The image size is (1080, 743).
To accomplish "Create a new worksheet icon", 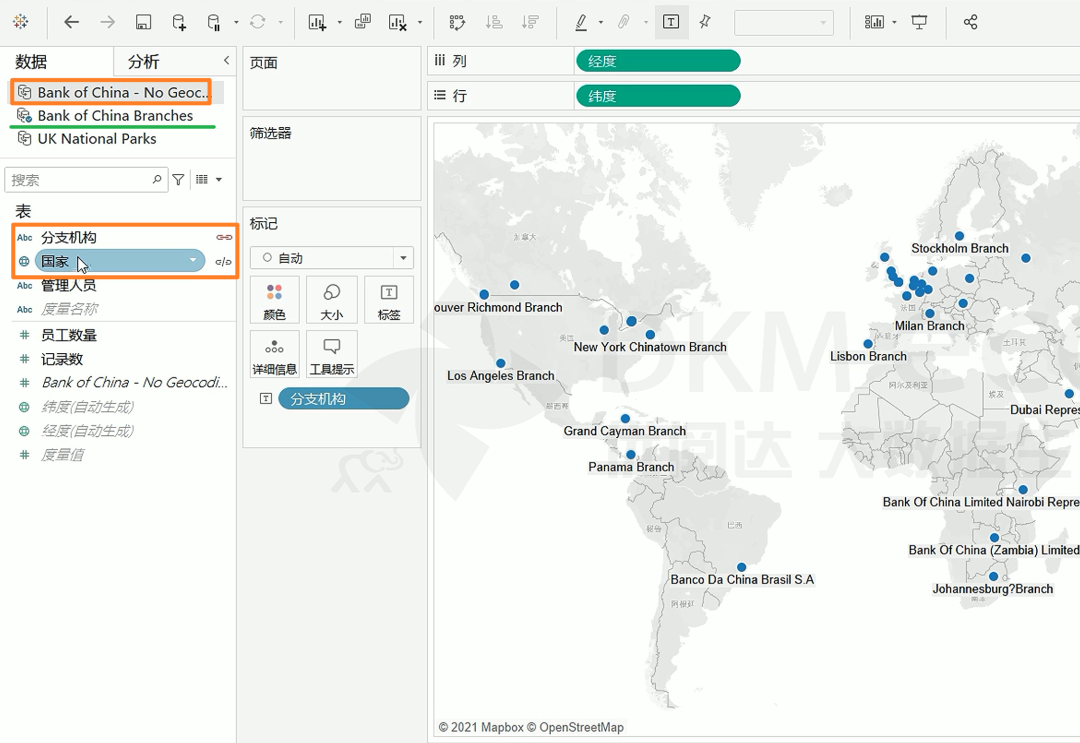I will (318, 22).
